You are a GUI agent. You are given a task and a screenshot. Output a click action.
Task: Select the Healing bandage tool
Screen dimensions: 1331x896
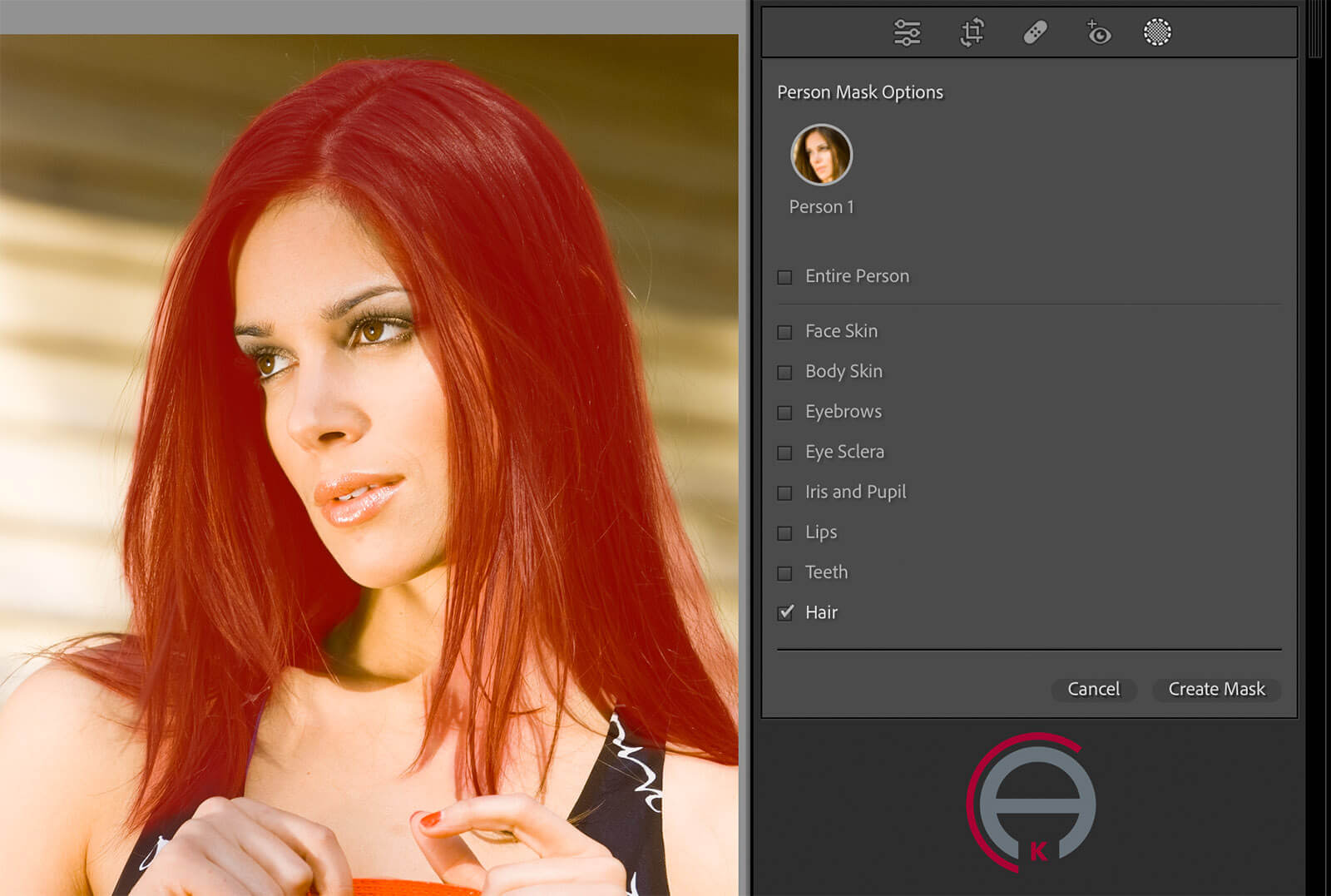tap(1035, 33)
